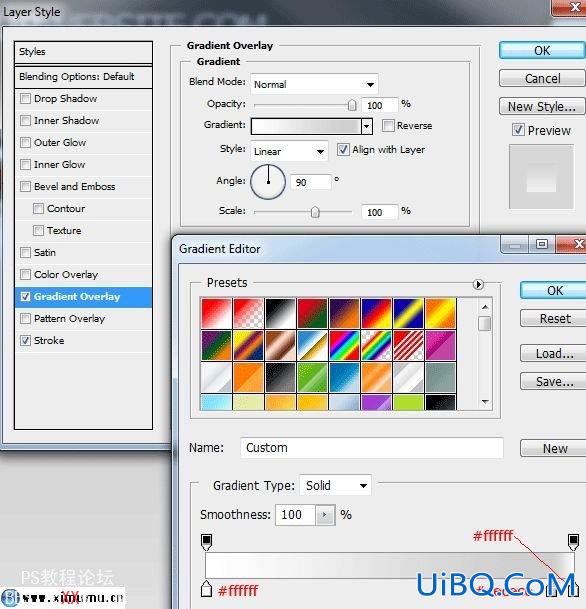Select the violet to orange gradient preset

click(x=344, y=313)
